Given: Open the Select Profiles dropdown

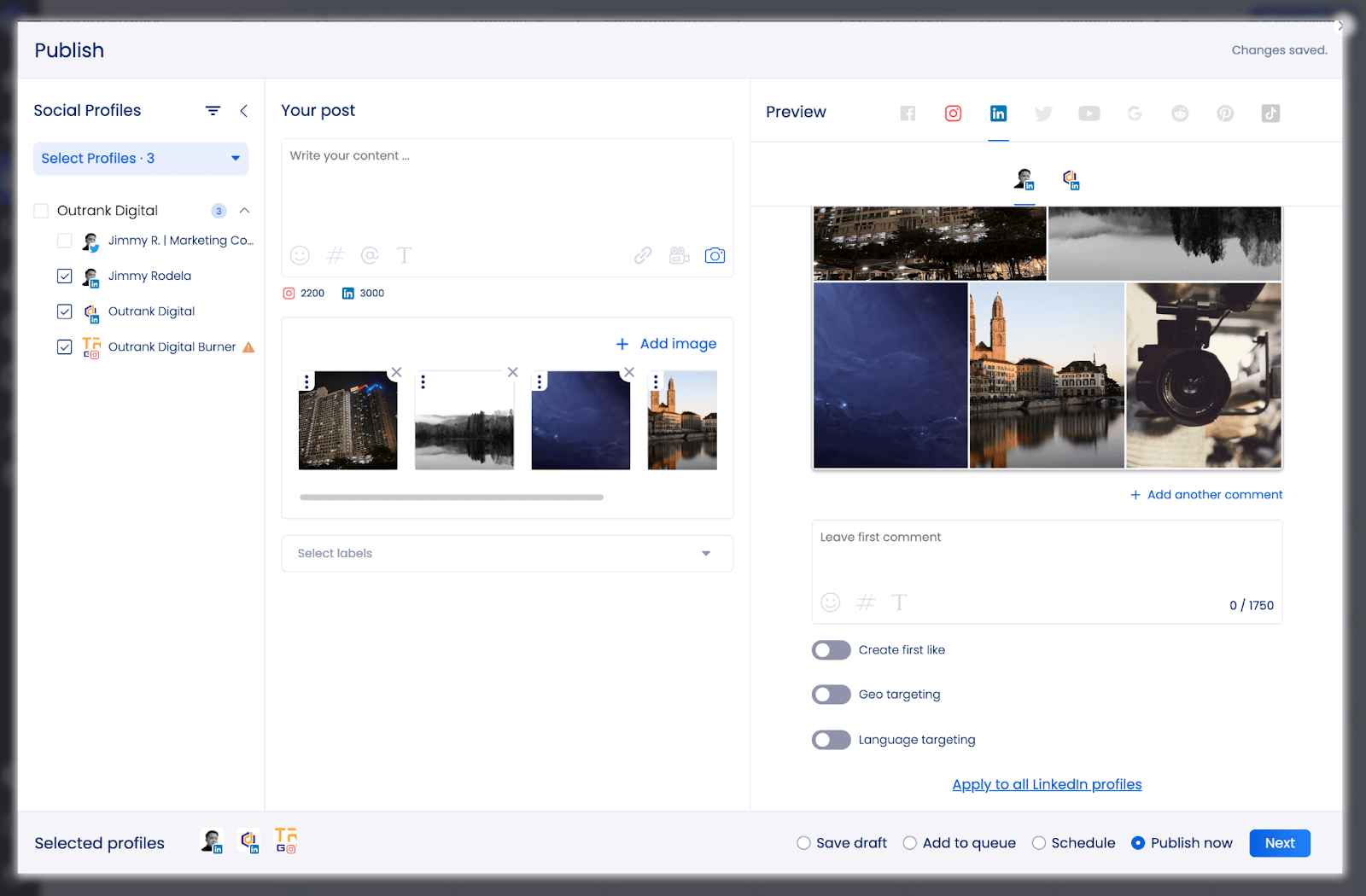Looking at the screenshot, I should [x=140, y=158].
